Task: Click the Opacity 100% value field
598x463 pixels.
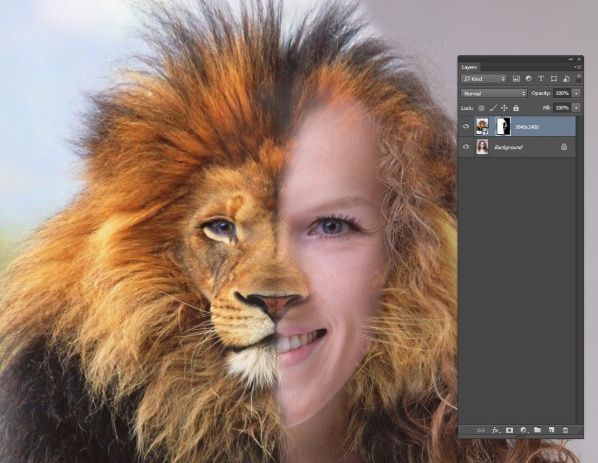Action: [x=562, y=93]
